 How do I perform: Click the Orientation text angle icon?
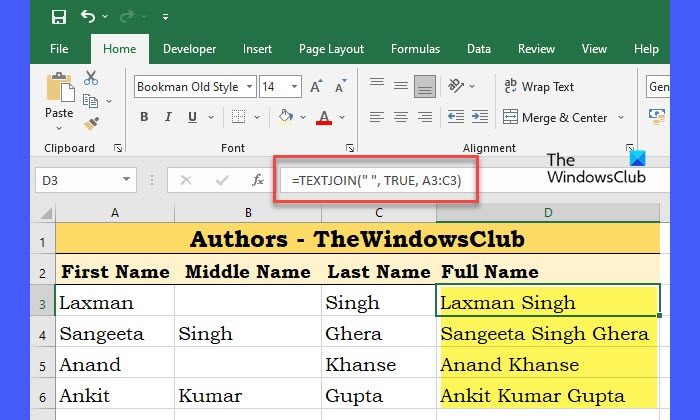click(x=456, y=85)
